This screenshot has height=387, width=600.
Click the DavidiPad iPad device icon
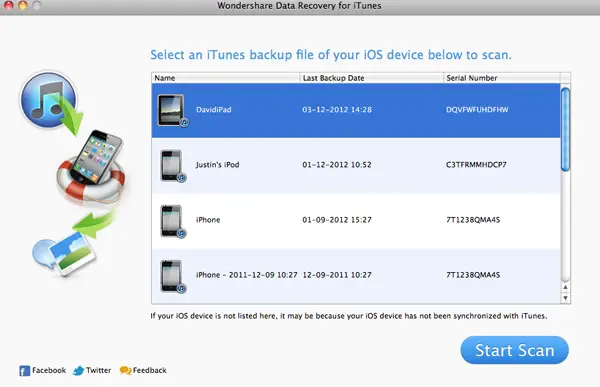click(173, 110)
